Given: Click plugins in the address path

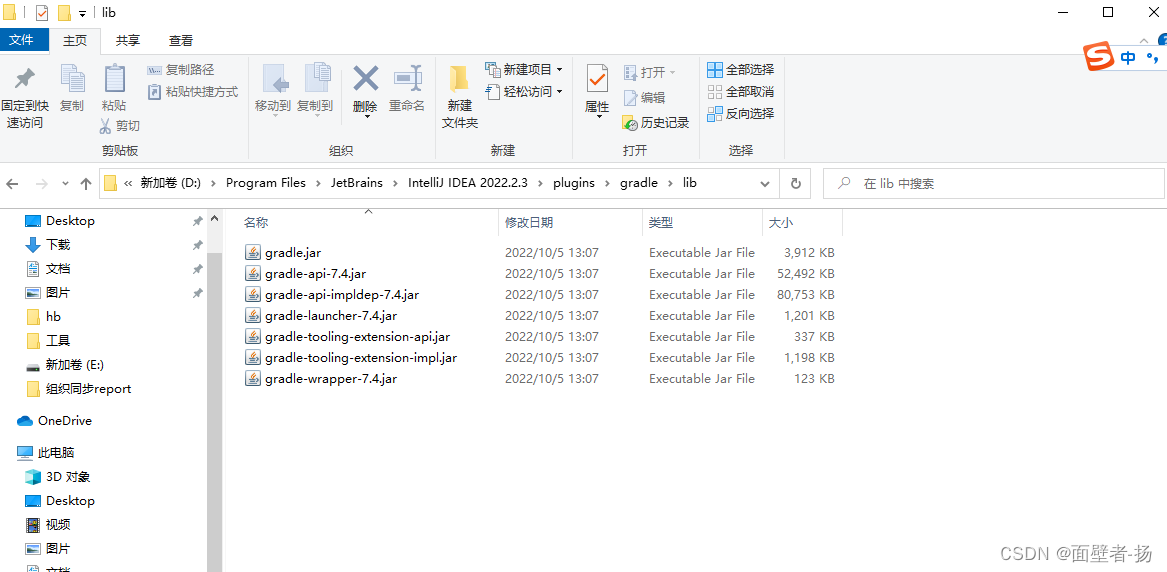Looking at the screenshot, I should pos(574,183).
